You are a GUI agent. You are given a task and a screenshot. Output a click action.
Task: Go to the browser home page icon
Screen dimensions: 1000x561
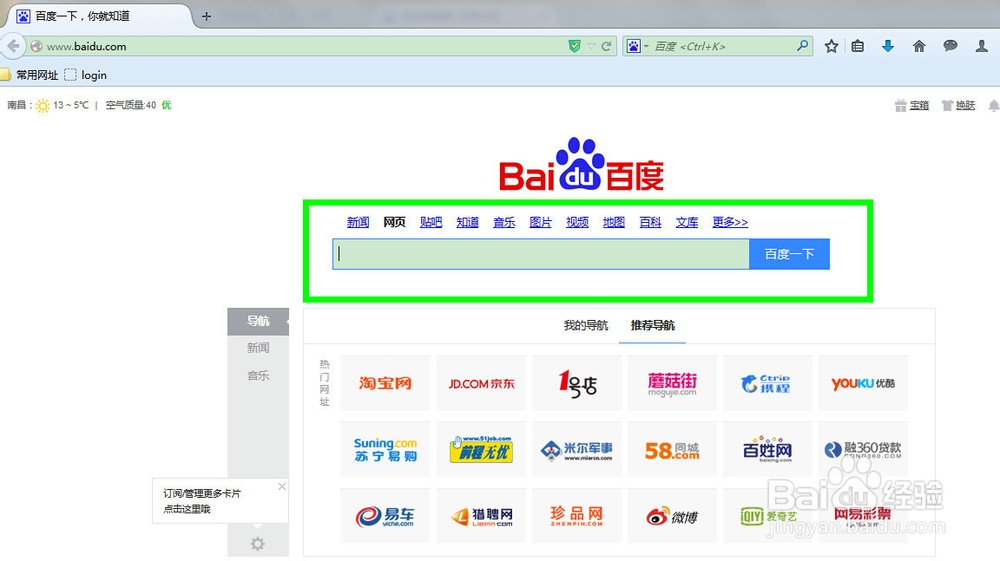pyautogui.click(x=919, y=46)
